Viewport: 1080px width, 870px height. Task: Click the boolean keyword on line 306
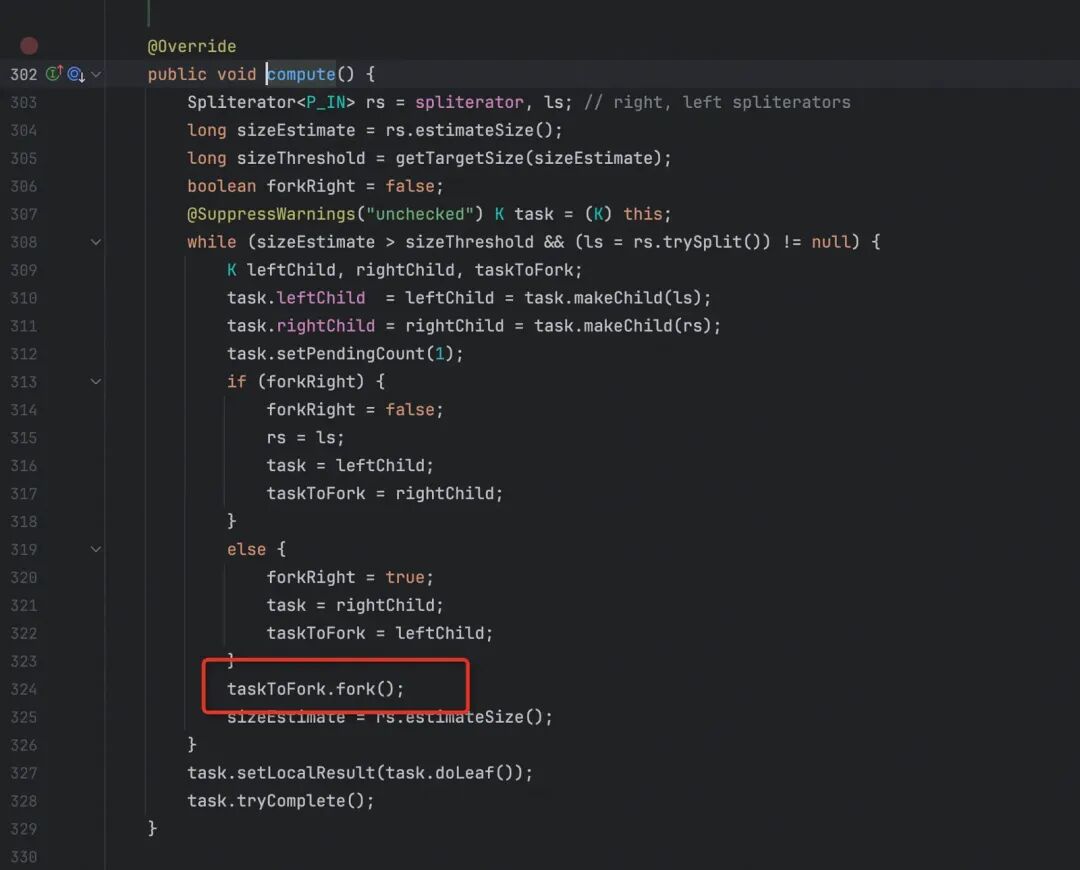pyautogui.click(x=222, y=186)
